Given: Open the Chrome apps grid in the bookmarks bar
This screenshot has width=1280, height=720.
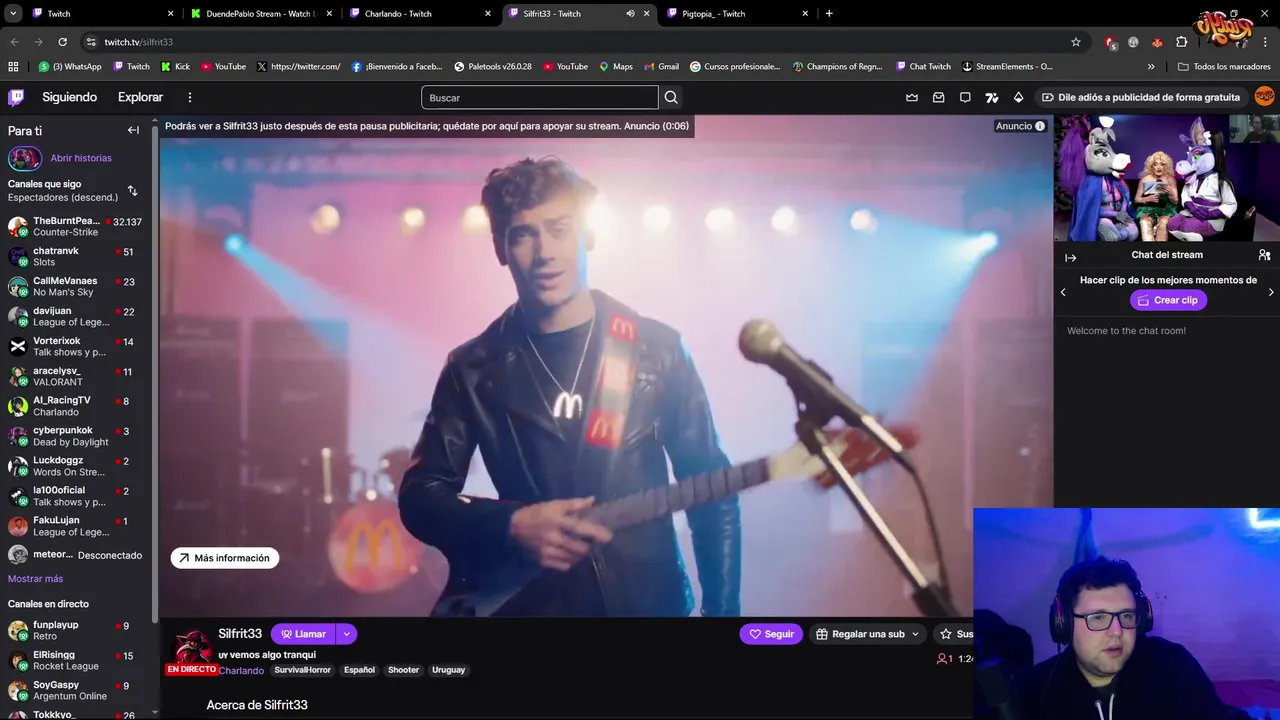Looking at the screenshot, I should click(x=13, y=66).
